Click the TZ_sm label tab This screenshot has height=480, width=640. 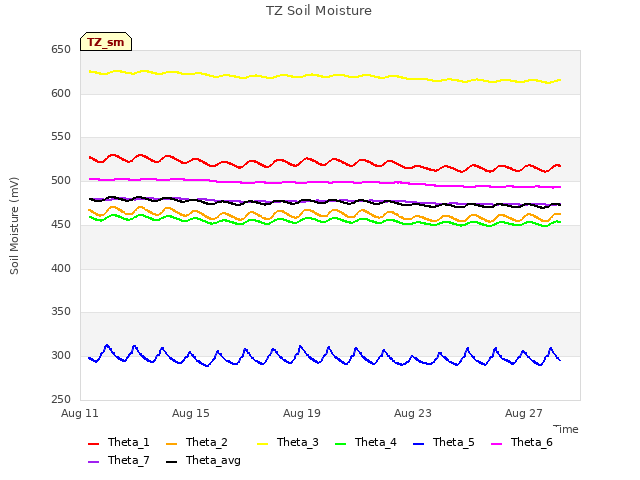[106, 42]
